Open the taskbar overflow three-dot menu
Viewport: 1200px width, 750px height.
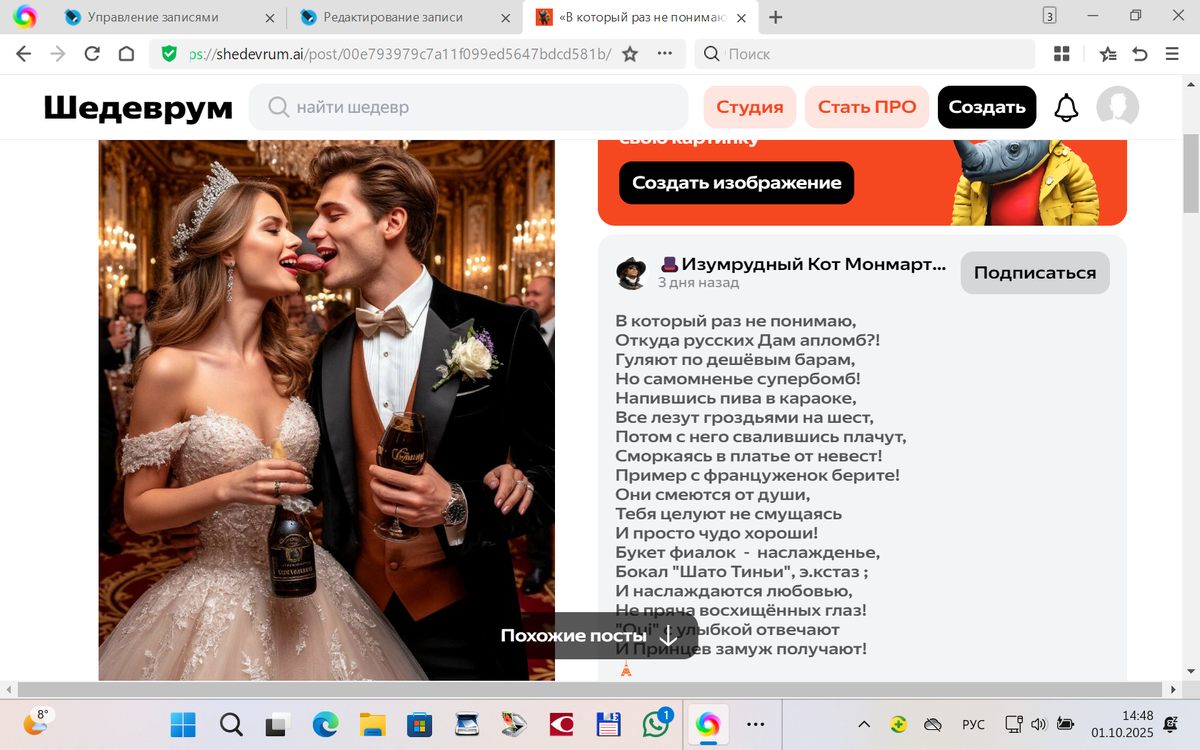click(x=757, y=724)
